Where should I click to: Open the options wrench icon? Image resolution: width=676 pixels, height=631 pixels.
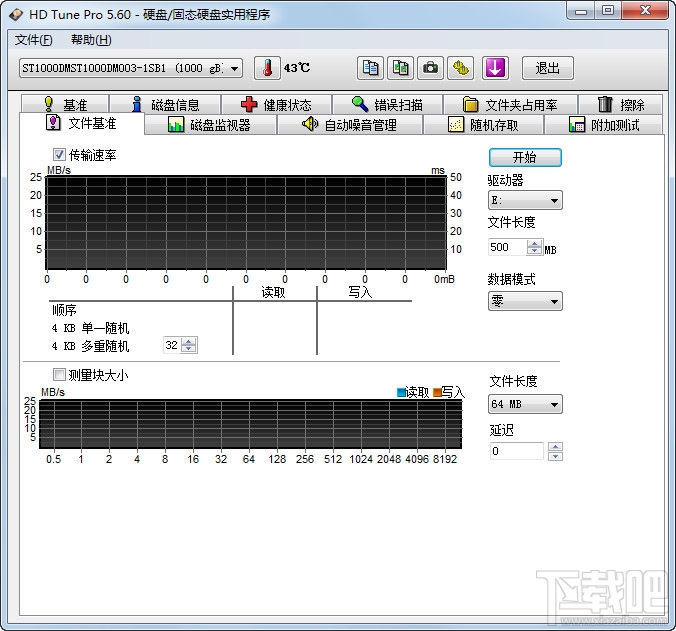[460, 68]
